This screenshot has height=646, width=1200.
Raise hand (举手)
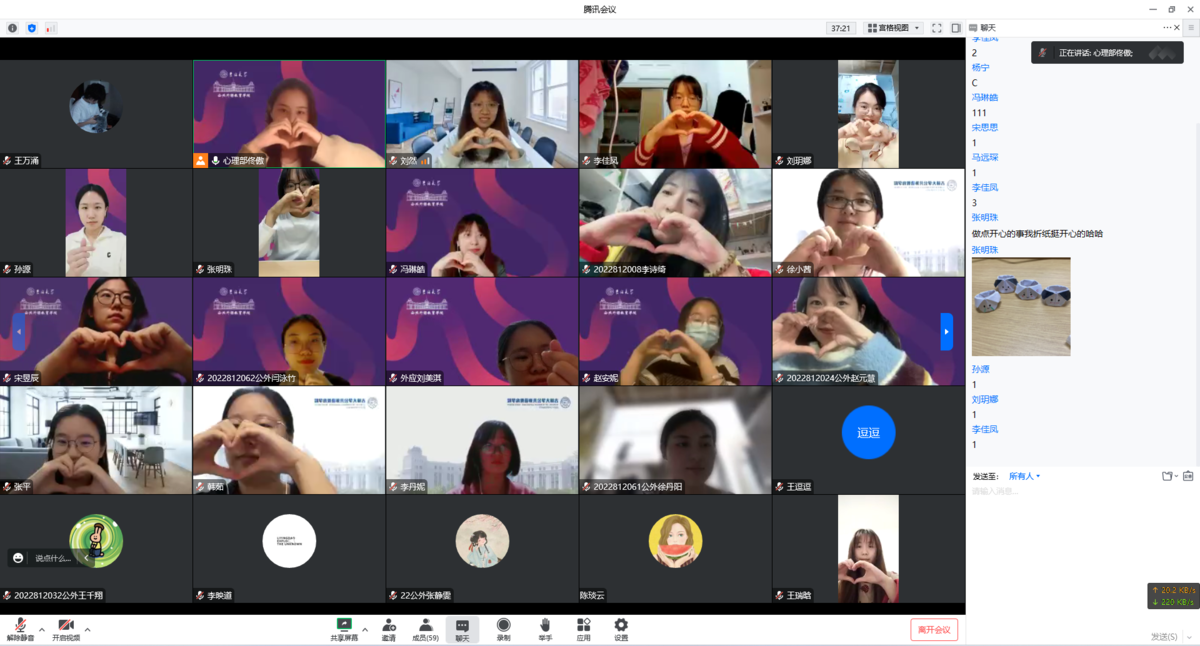[x=545, y=629]
